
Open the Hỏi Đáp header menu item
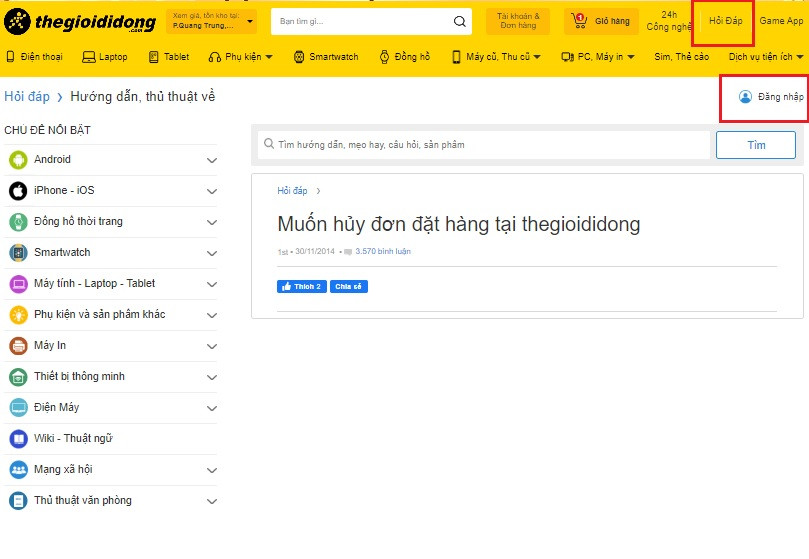[x=725, y=21]
